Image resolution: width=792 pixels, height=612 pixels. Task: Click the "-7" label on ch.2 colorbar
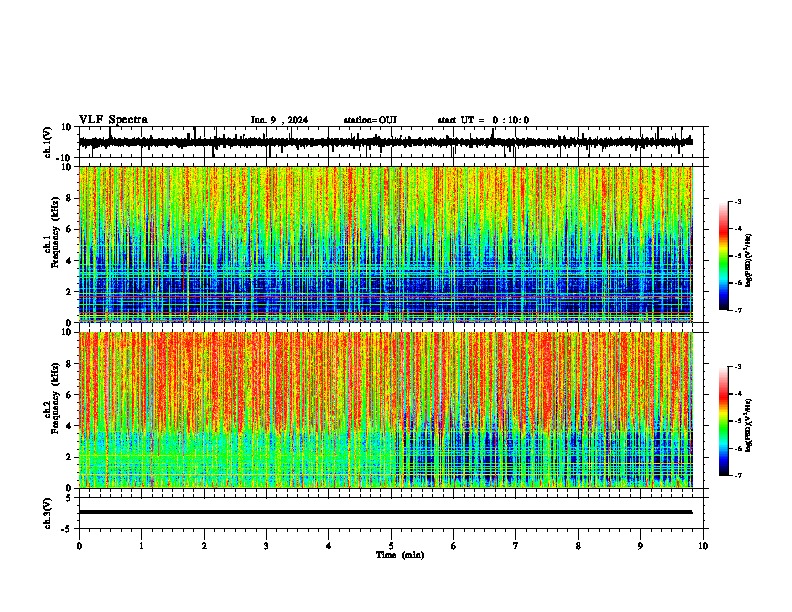[738, 475]
